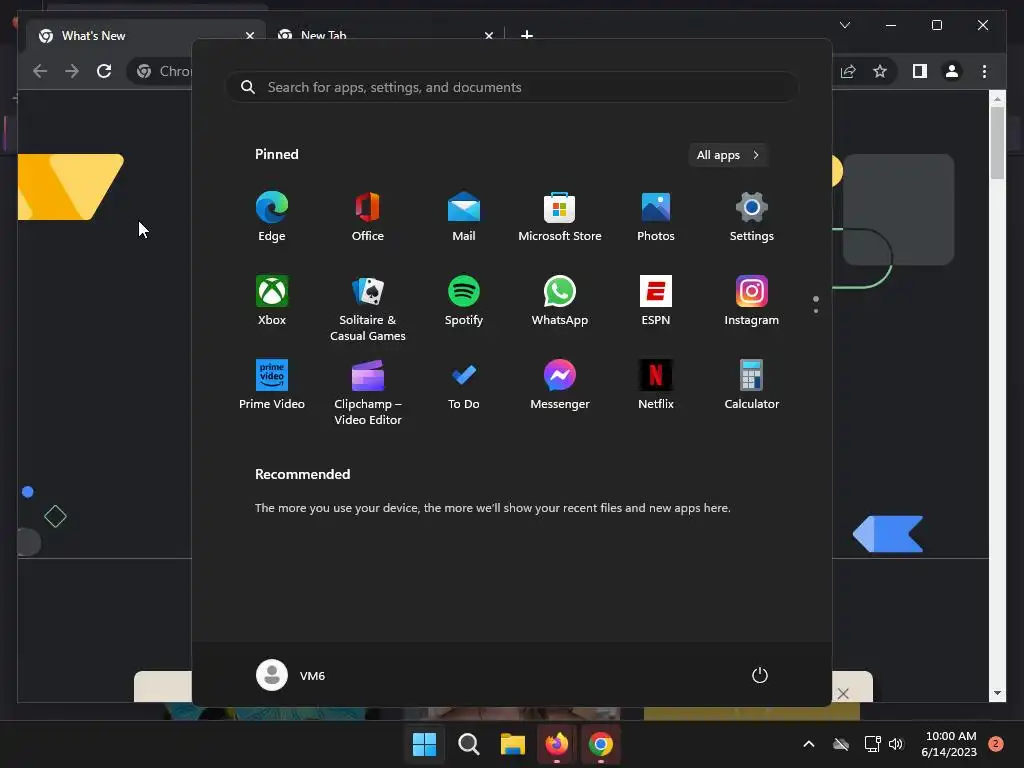Click the OneDrive cloud tray icon

click(841, 744)
